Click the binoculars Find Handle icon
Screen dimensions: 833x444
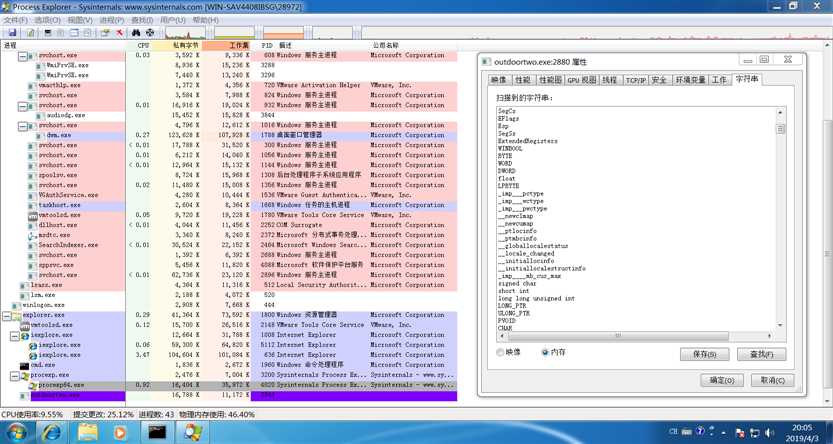(136, 33)
